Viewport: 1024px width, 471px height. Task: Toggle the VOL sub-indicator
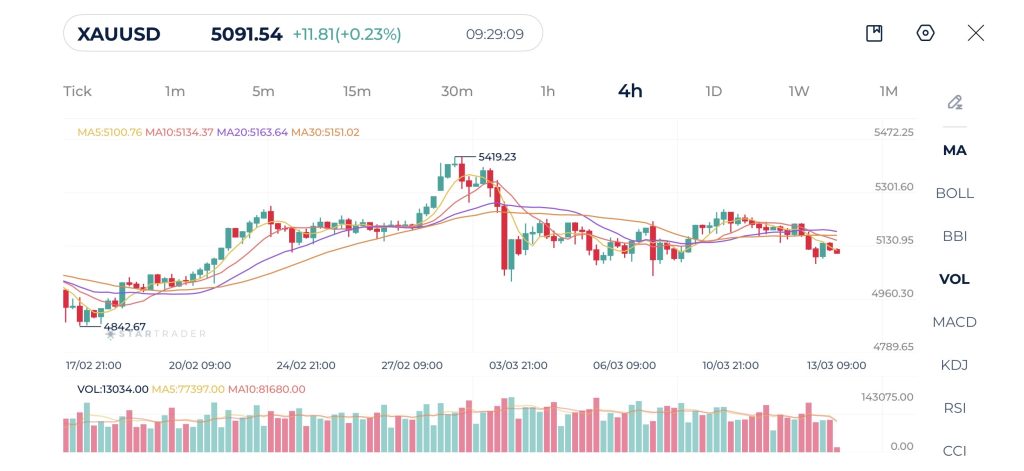coord(955,279)
